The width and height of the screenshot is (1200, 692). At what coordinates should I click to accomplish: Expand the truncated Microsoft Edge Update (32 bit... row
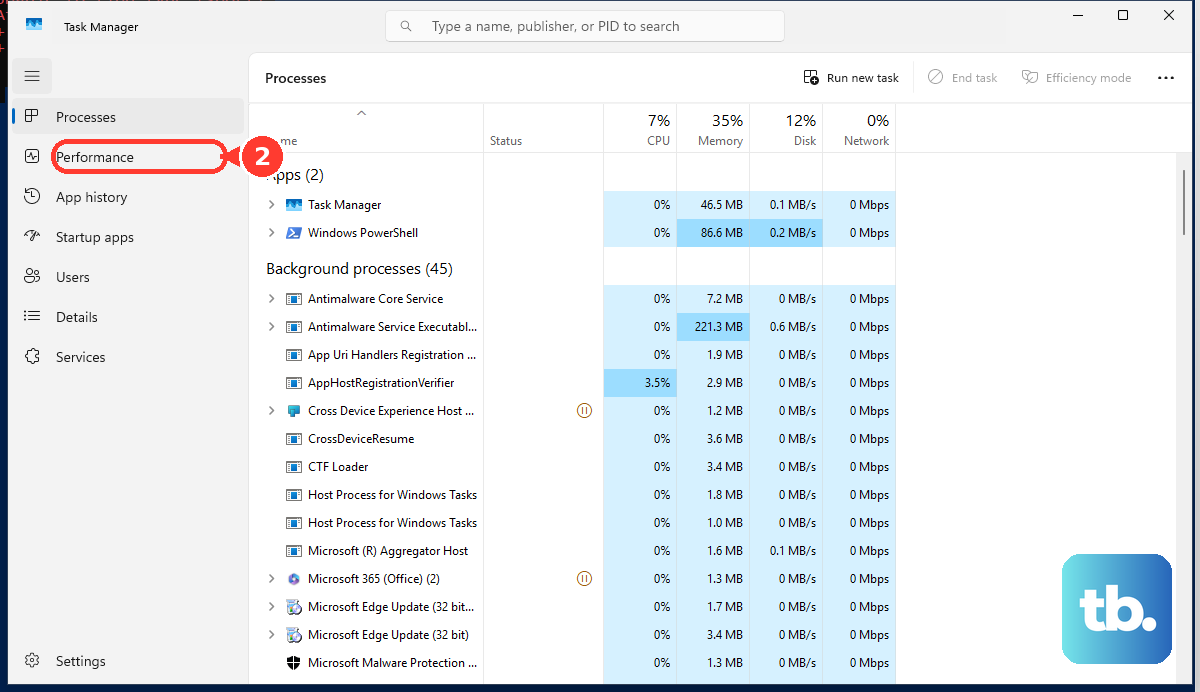271,607
